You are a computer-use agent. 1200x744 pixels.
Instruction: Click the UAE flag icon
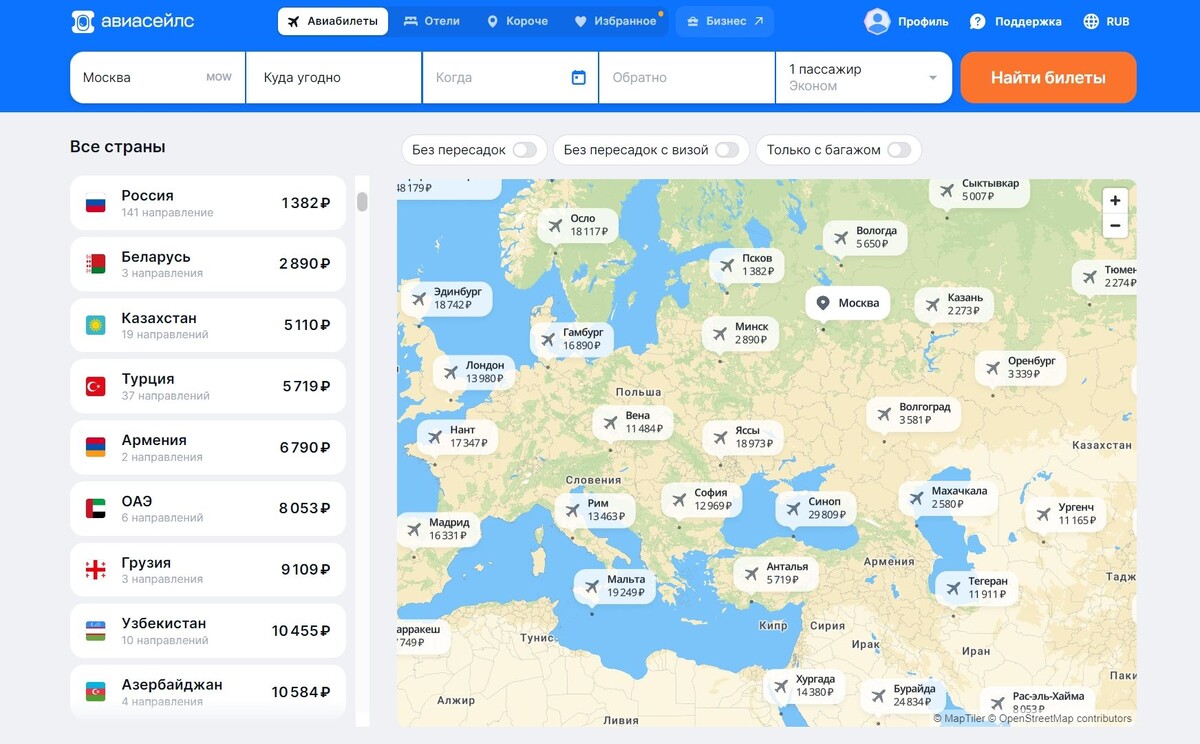pyautogui.click(x=95, y=508)
